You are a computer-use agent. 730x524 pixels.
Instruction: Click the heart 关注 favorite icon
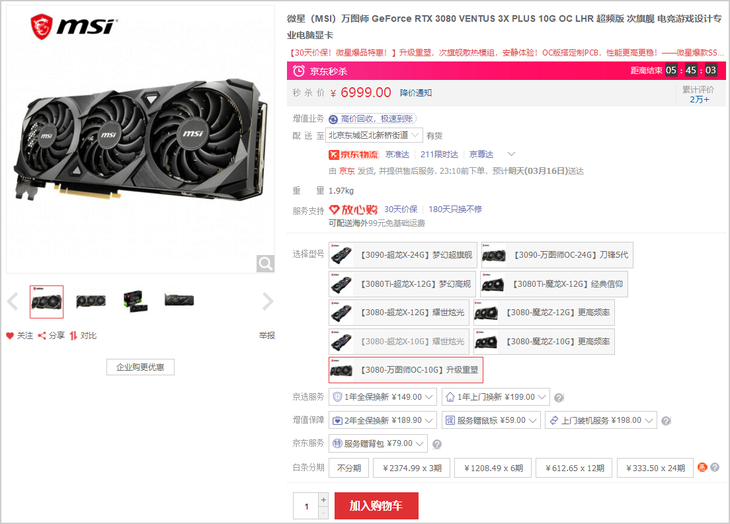(10, 336)
